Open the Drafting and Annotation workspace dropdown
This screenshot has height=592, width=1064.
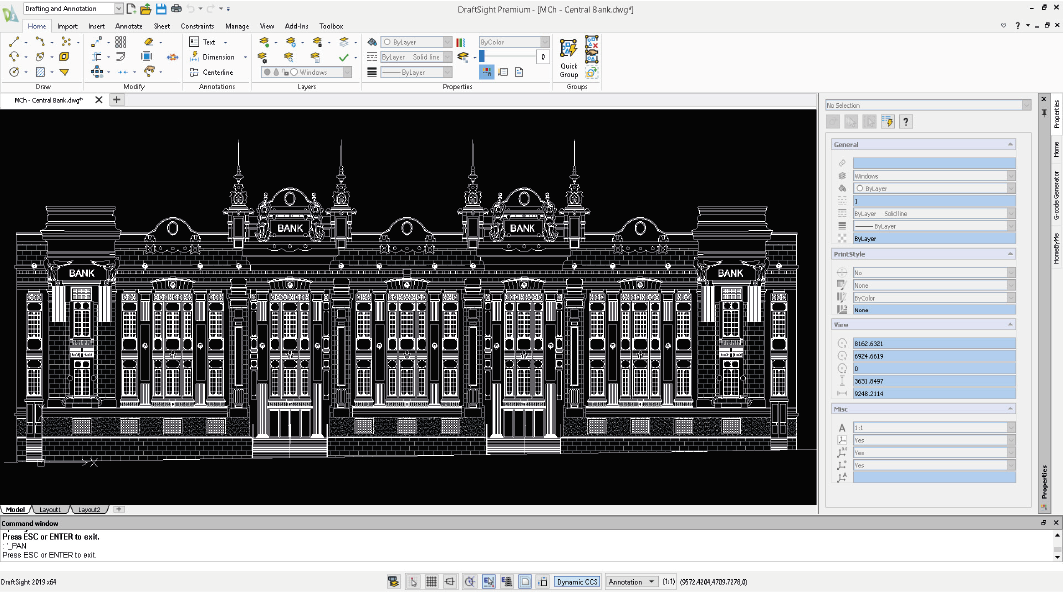click(119, 9)
